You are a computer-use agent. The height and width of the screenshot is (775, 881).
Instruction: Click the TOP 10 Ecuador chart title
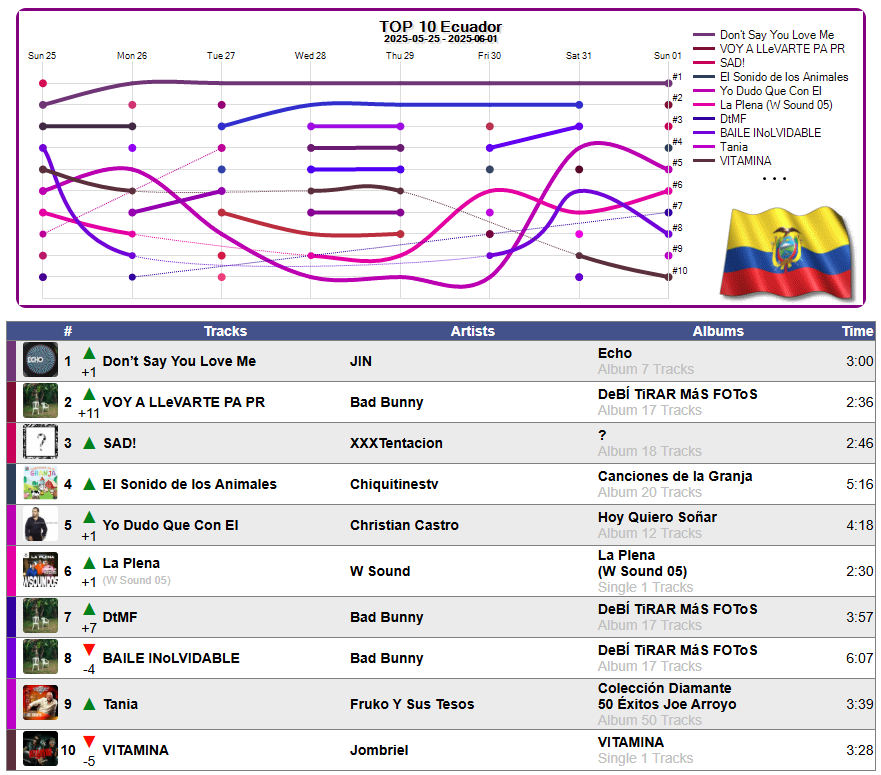(x=440, y=26)
